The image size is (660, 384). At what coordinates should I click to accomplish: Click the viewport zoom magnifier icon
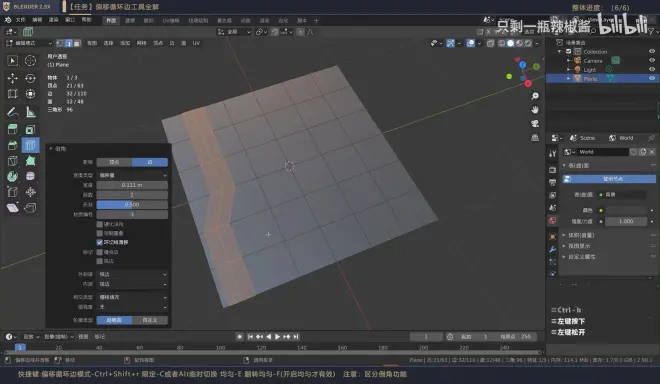pyautogui.click(x=535, y=96)
